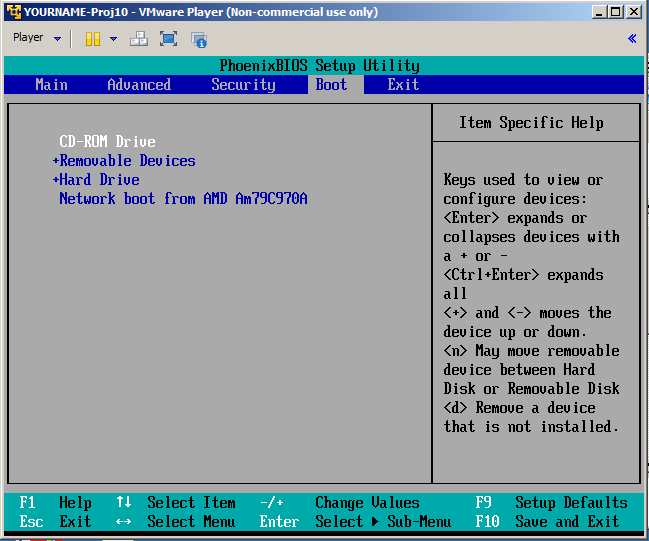
Task: Maximize the VMware Player window
Action: click(615, 12)
